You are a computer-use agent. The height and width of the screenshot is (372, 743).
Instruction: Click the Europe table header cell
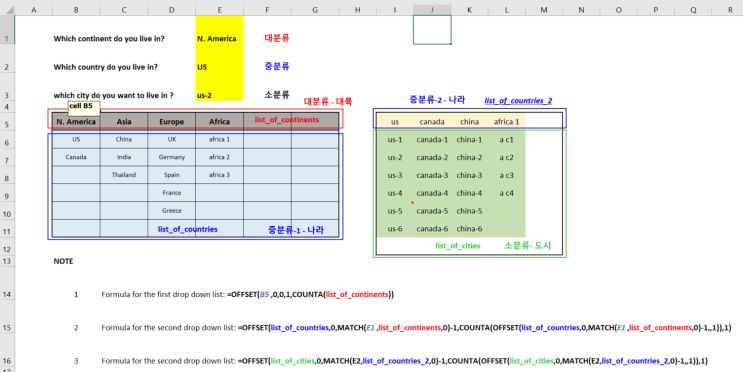pyautogui.click(x=172, y=121)
